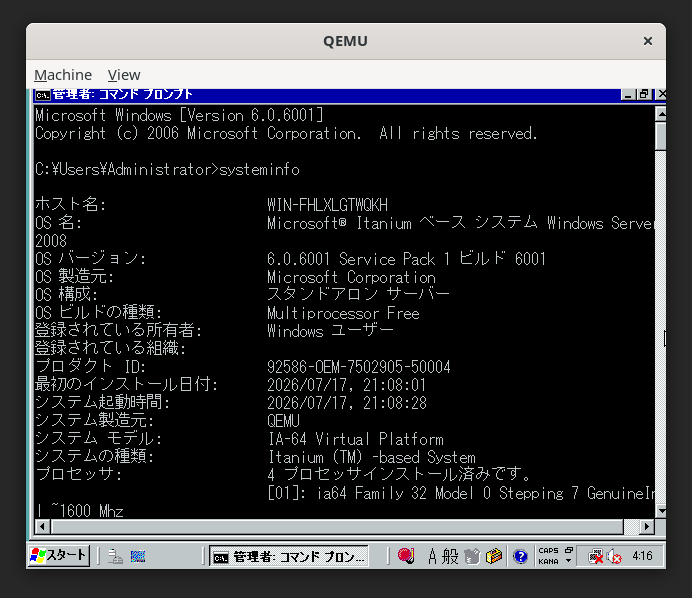Click the vertical scrollbar thumb
The image size is (692, 598).
pyautogui.click(x=661, y=136)
